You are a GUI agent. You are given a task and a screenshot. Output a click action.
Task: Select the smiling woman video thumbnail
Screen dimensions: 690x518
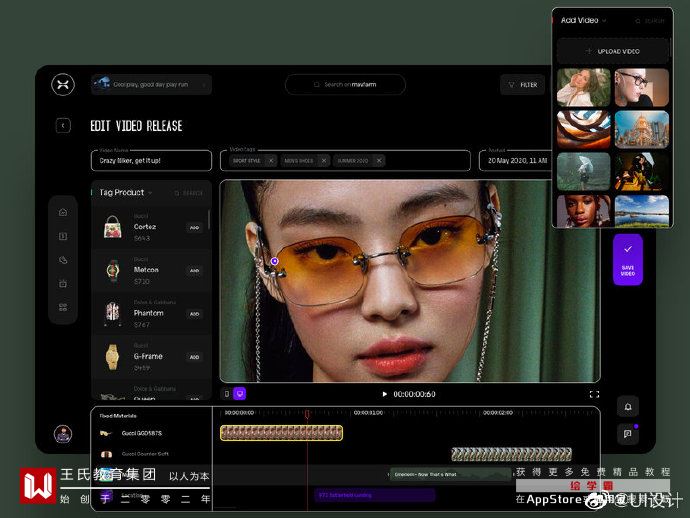coord(584,87)
